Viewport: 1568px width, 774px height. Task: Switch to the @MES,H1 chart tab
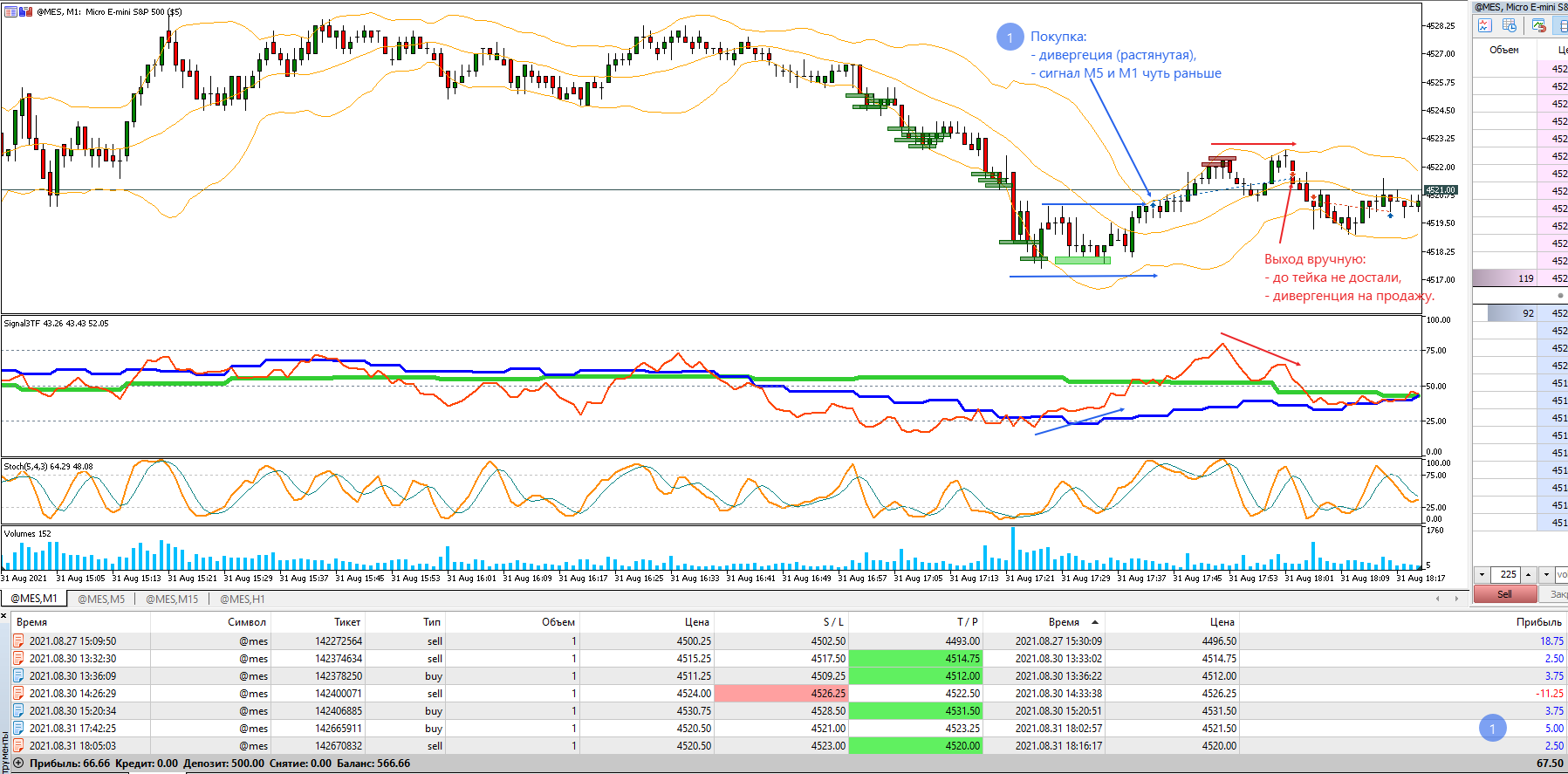[243, 599]
